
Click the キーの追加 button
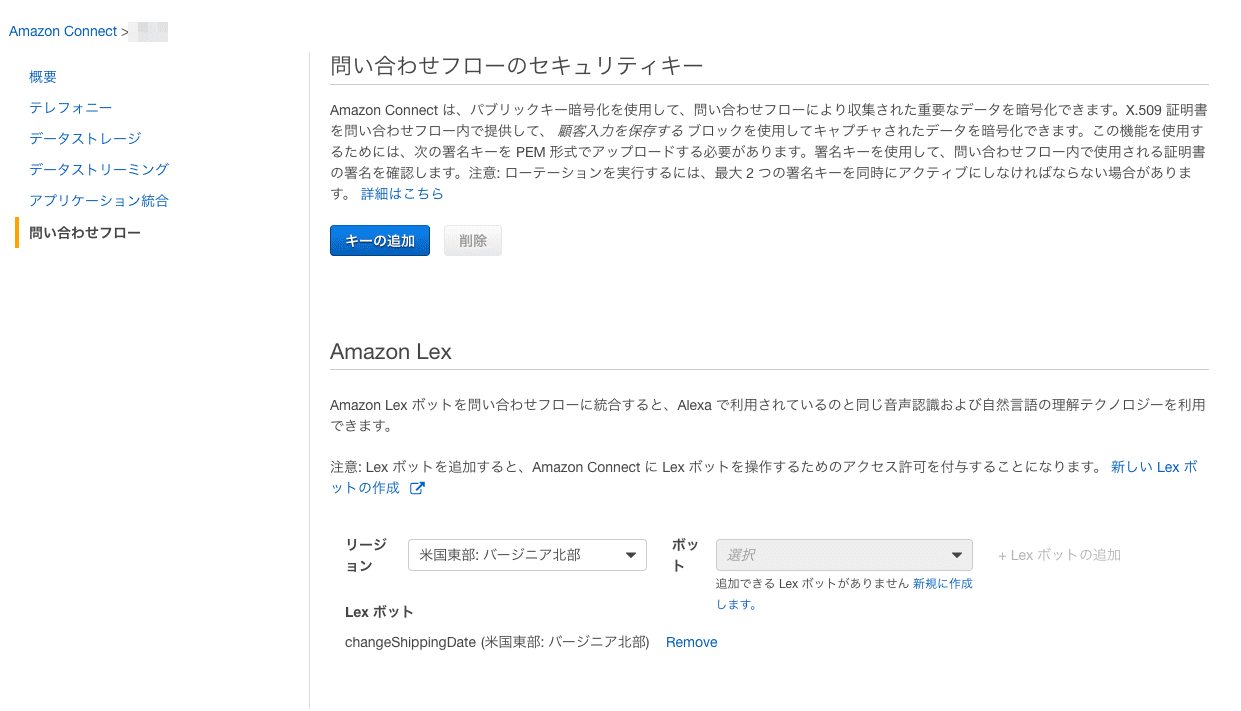(x=380, y=241)
